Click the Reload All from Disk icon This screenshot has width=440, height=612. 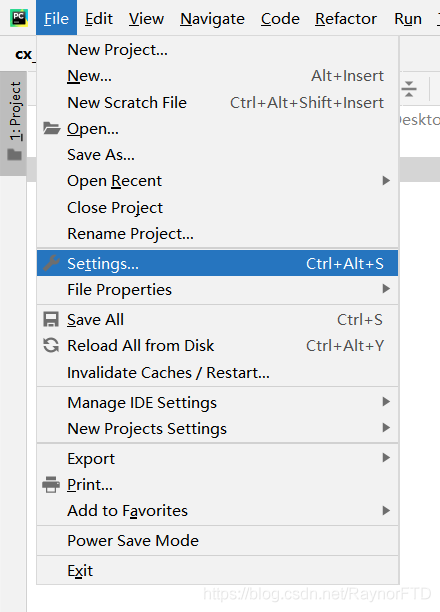(x=51, y=345)
